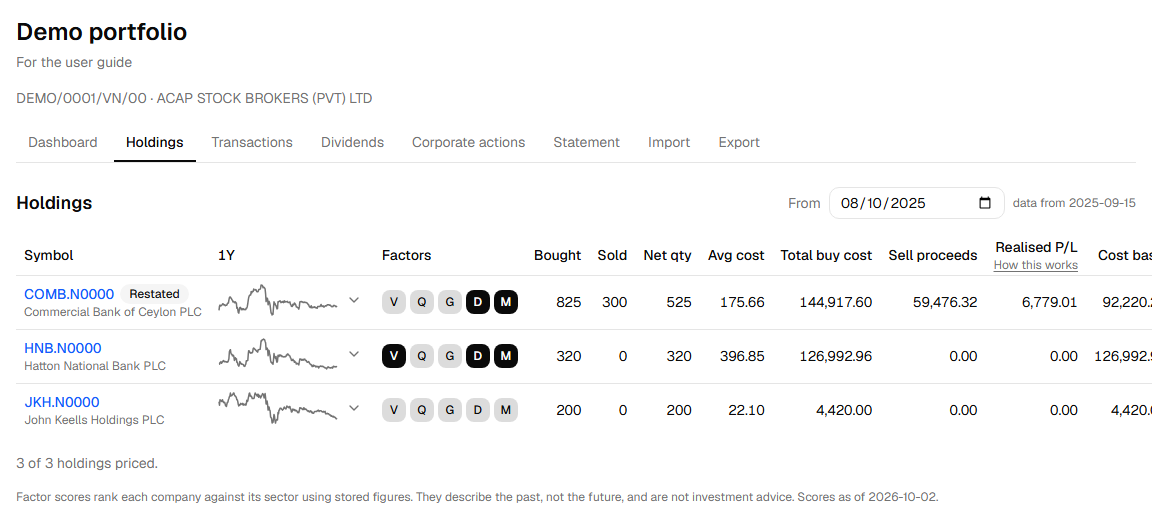Open the Corporate actions tab
The width and height of the screenshot is (1152, 521).
click(469, 143)
